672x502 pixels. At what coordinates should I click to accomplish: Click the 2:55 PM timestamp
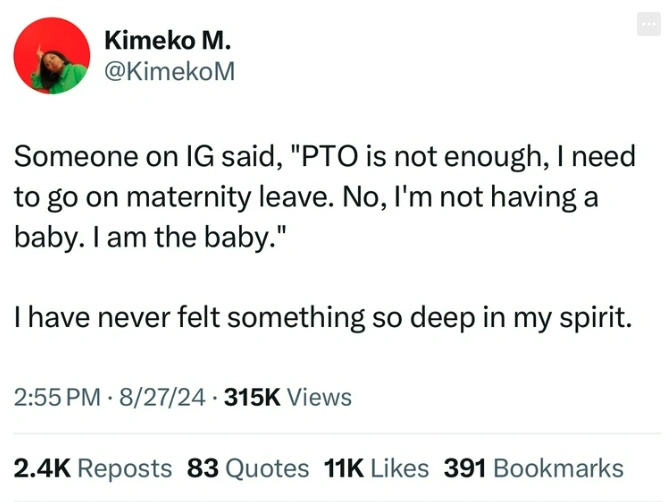click(x=58, y=397)
